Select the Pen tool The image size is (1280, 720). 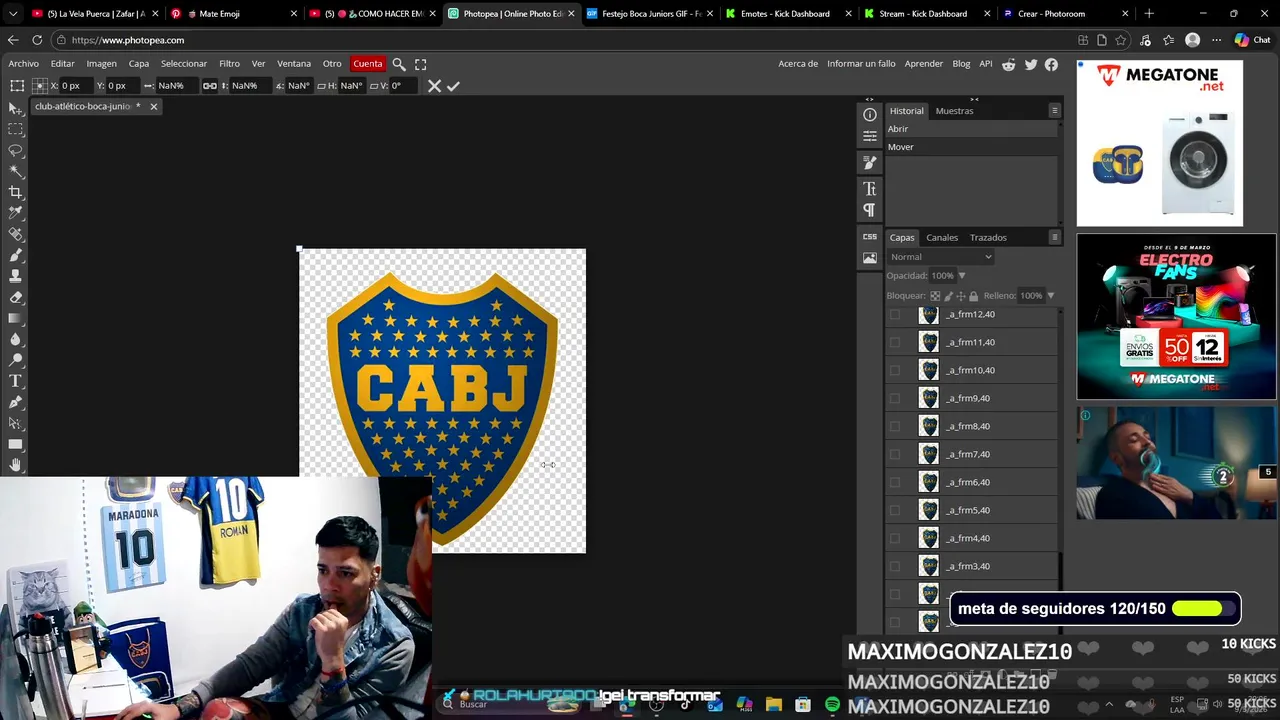tap(16, 402)
